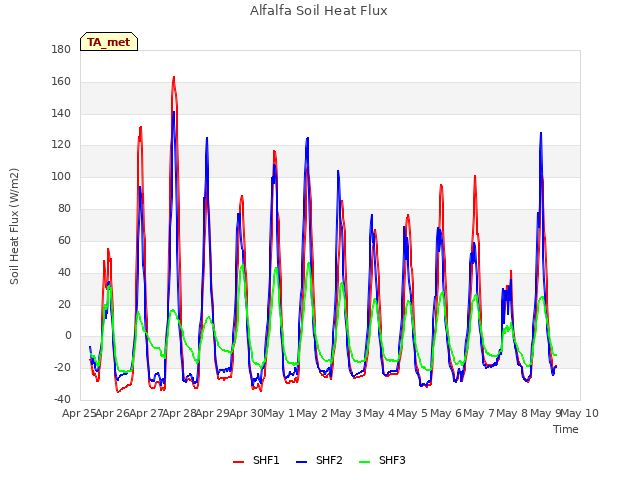The height and width of the screenshot is (480, 640).
Task: Click the x-axis label May 5
Action: [412, 413]
